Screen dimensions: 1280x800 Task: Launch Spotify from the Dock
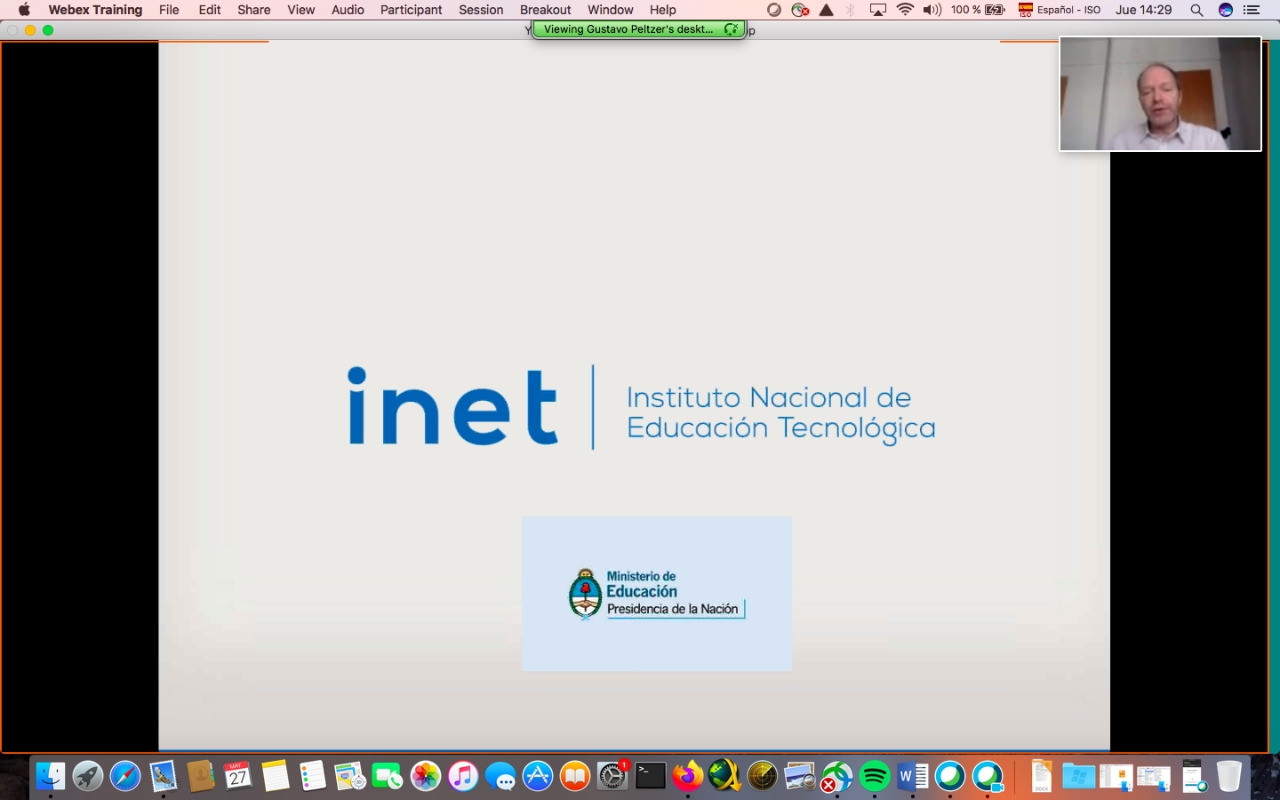pyautogui.click(x=875, y=776)
